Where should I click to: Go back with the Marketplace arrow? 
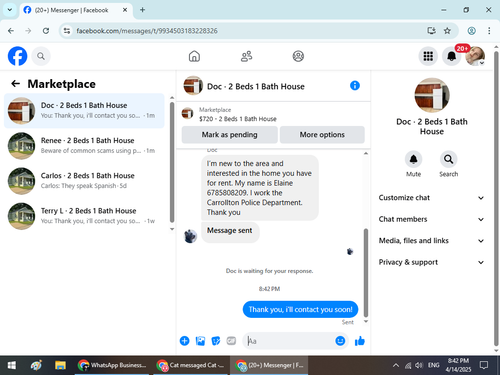pos(15,84)
